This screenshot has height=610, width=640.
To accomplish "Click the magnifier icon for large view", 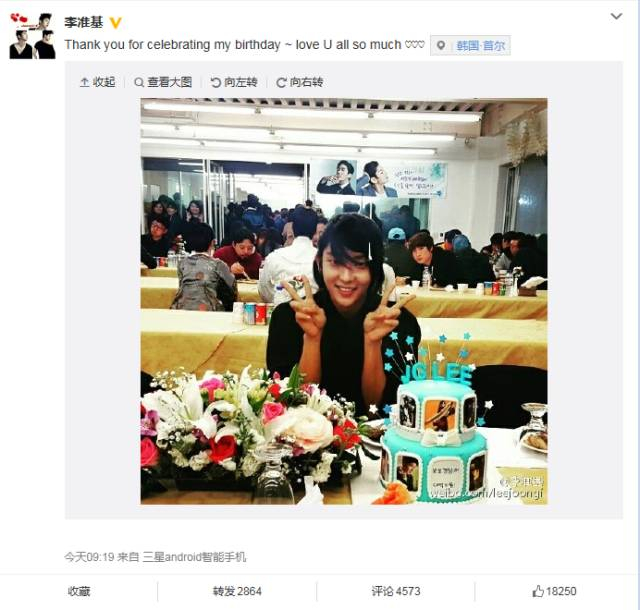I will click(139, 83).
